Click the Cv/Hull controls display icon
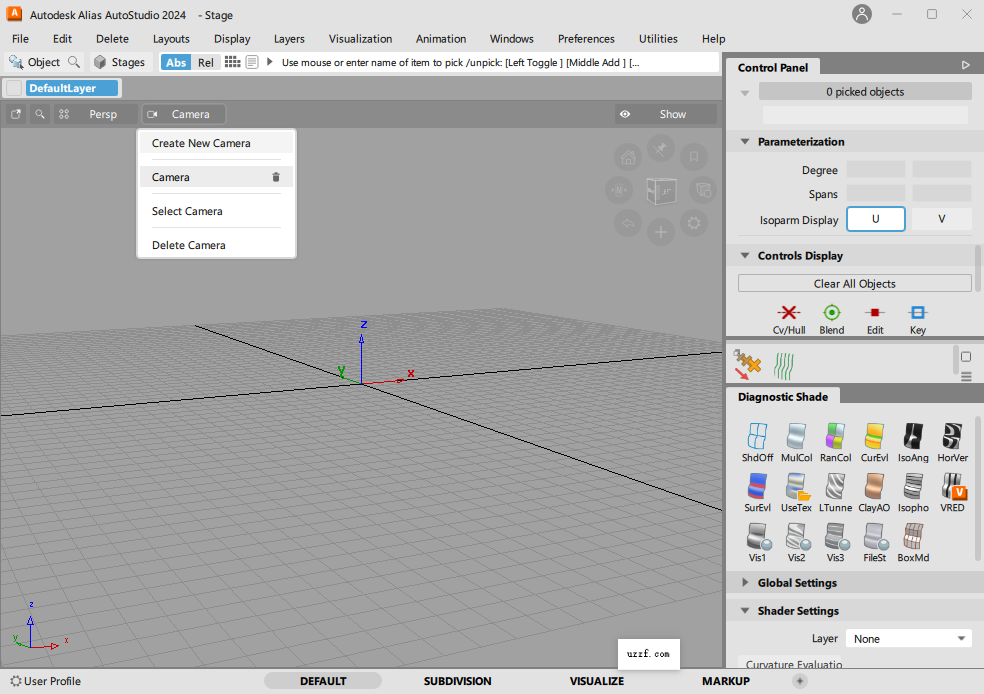The height and width of the screenshot is (694, 984). click(789, 319)
